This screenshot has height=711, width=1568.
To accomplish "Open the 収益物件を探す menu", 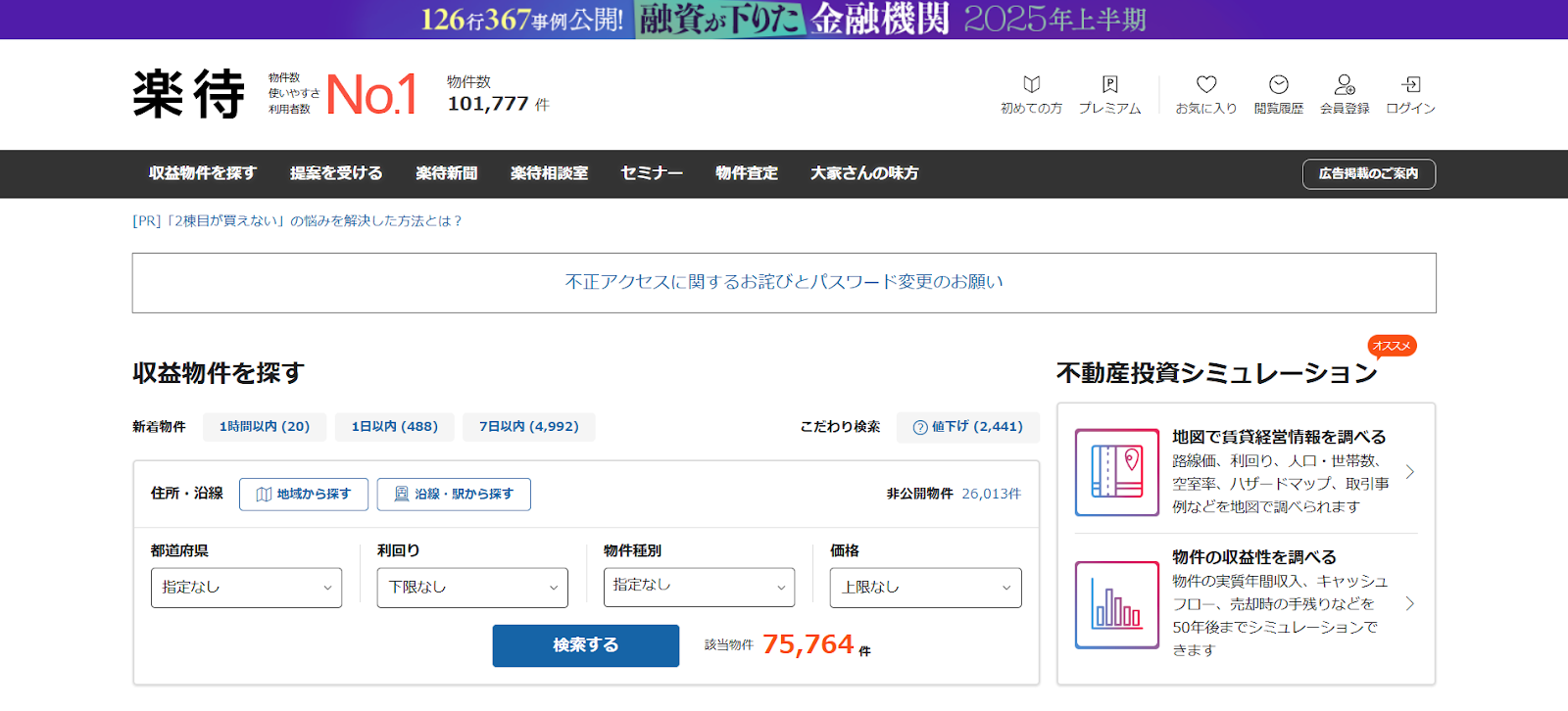I will pyautogui.click(x=203, y=173).
